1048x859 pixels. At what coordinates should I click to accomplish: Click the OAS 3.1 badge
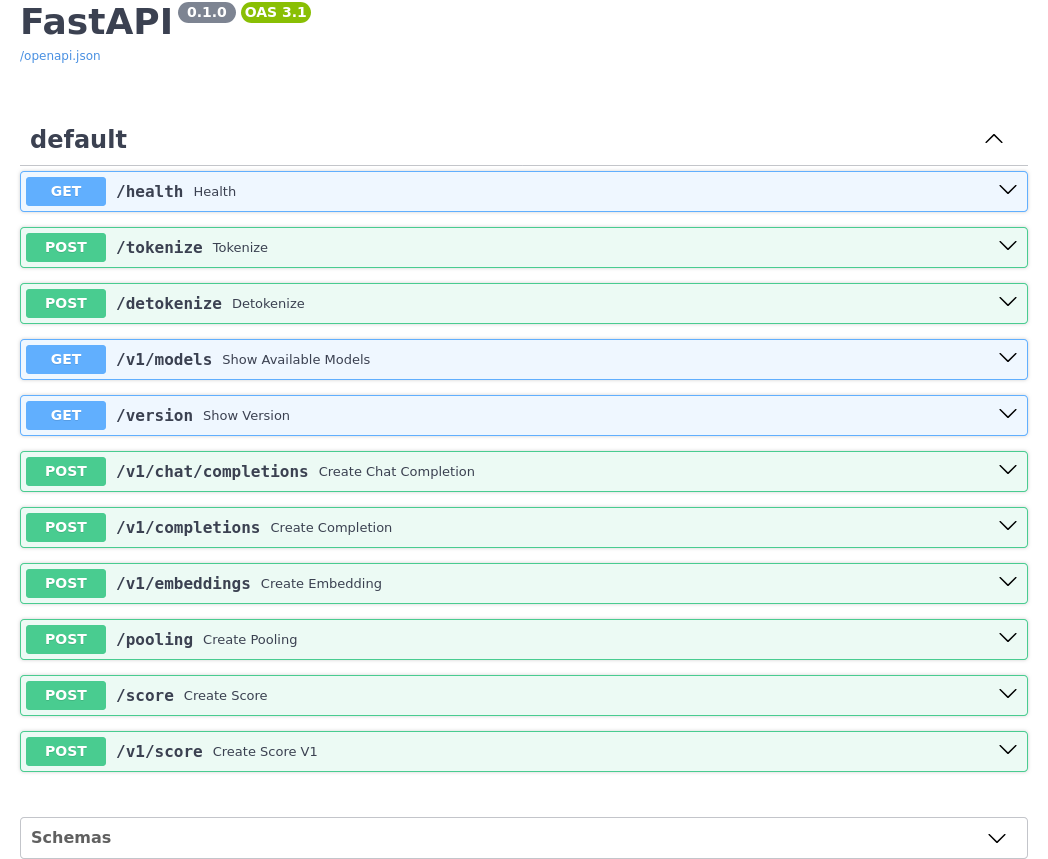(275, 13)
